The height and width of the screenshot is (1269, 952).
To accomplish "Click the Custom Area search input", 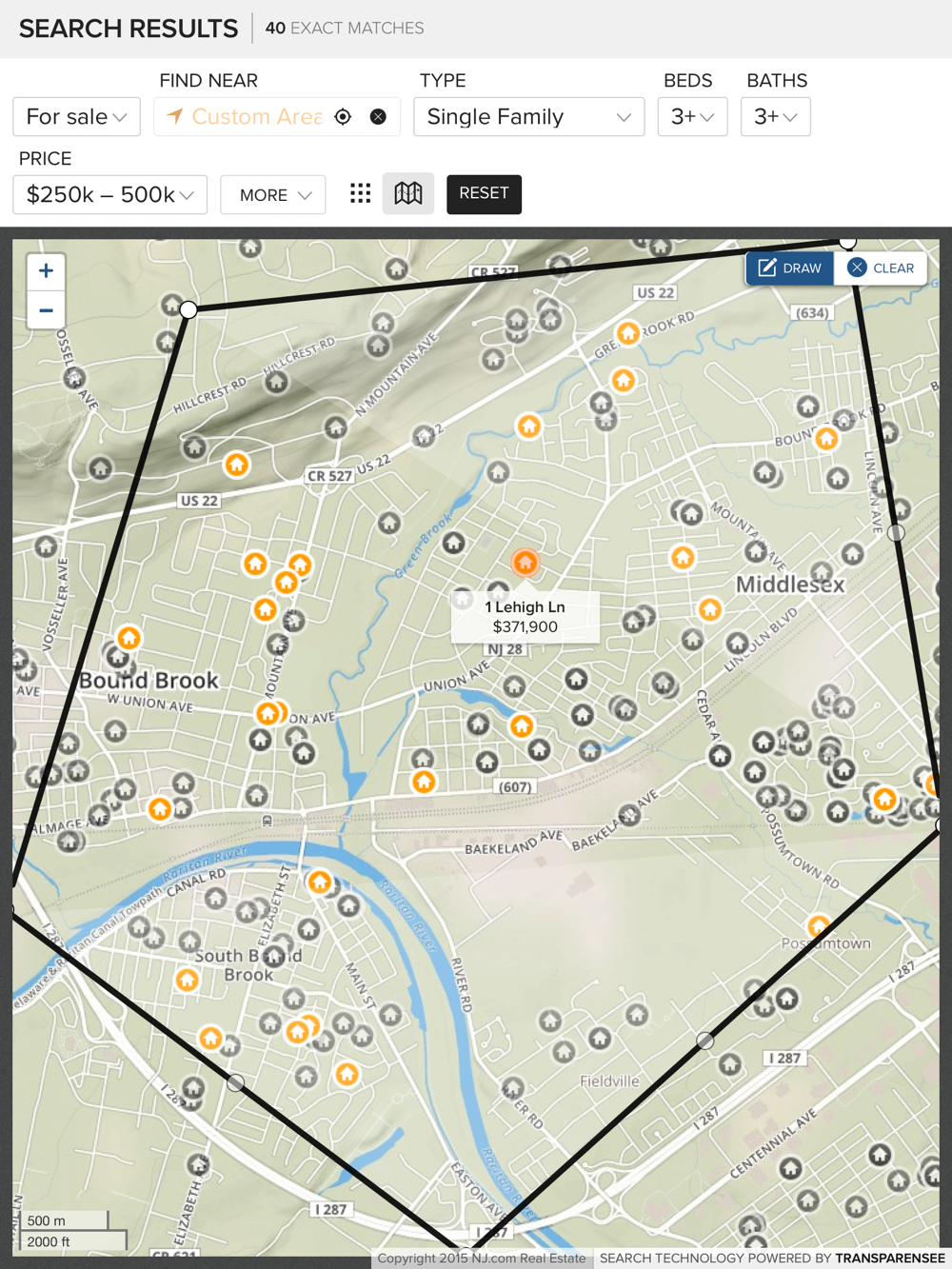I will [x=257, y=117].
